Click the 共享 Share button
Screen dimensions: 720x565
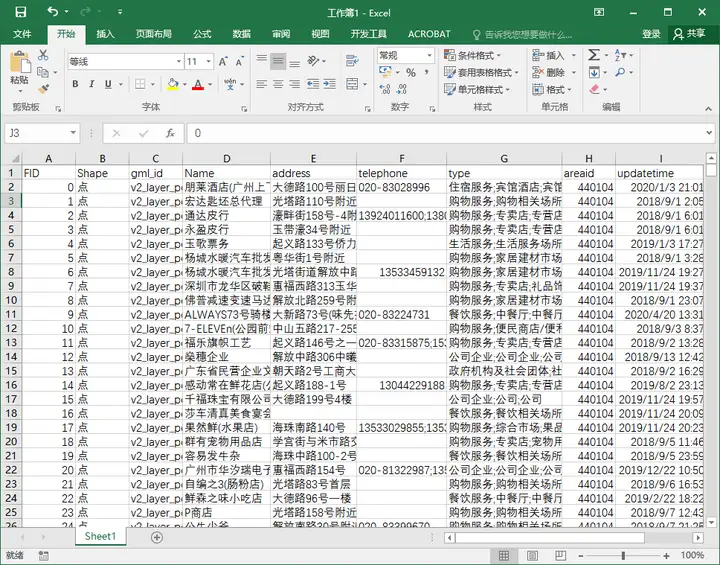click(x=689, y=34)
